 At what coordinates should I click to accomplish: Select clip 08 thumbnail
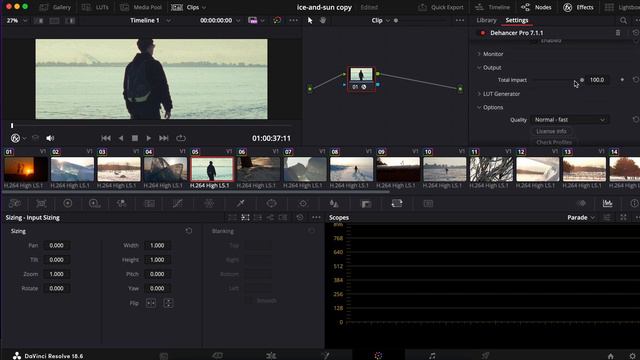pos(351,169)
